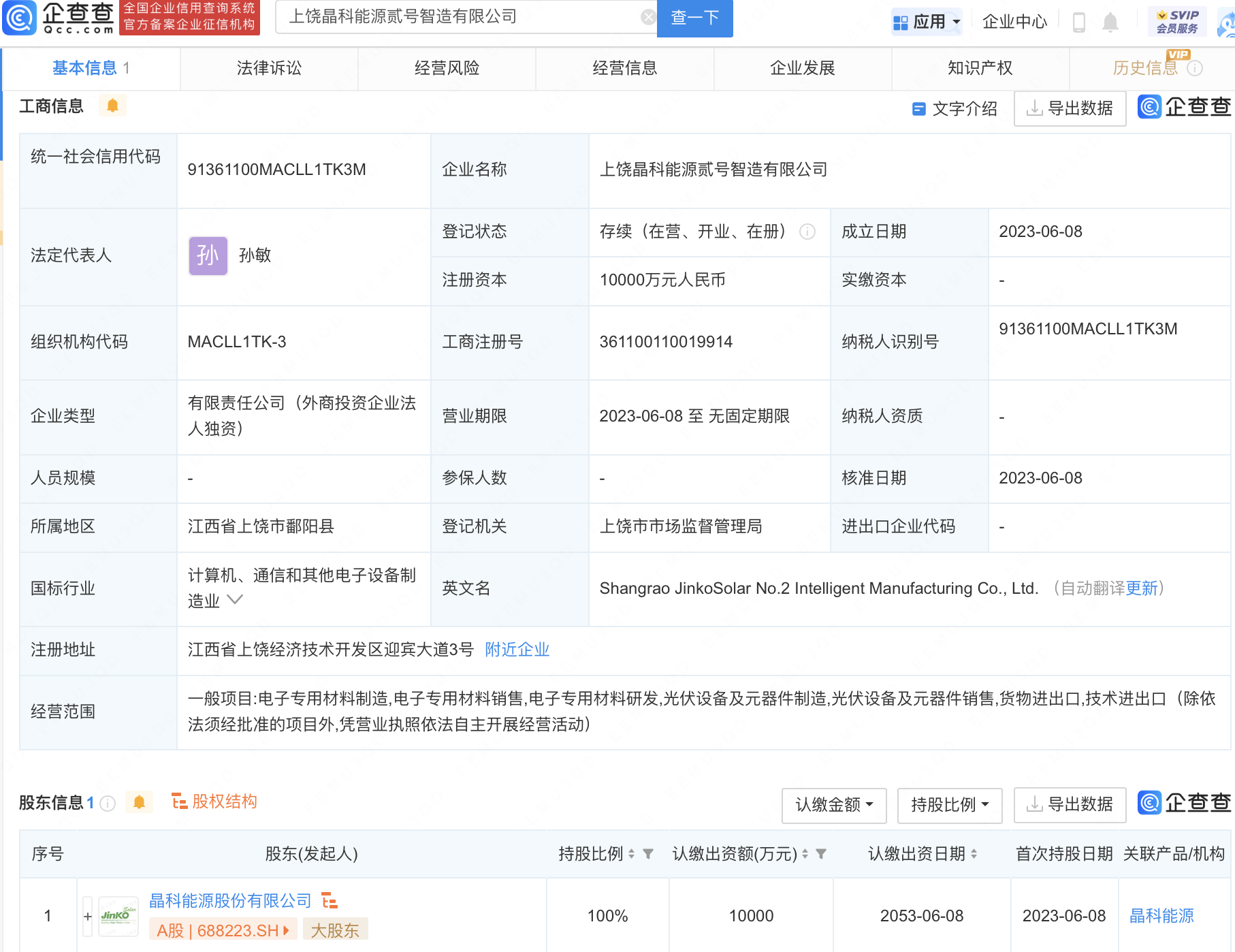Open 文字介绍 view
1235x952 pixels.
tap(955, 109)
